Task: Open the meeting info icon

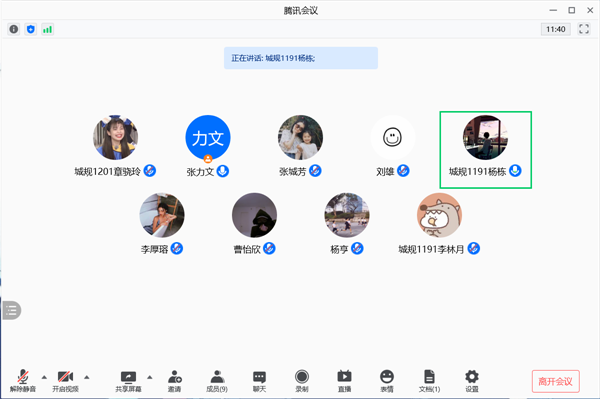Action: [14, 29]
